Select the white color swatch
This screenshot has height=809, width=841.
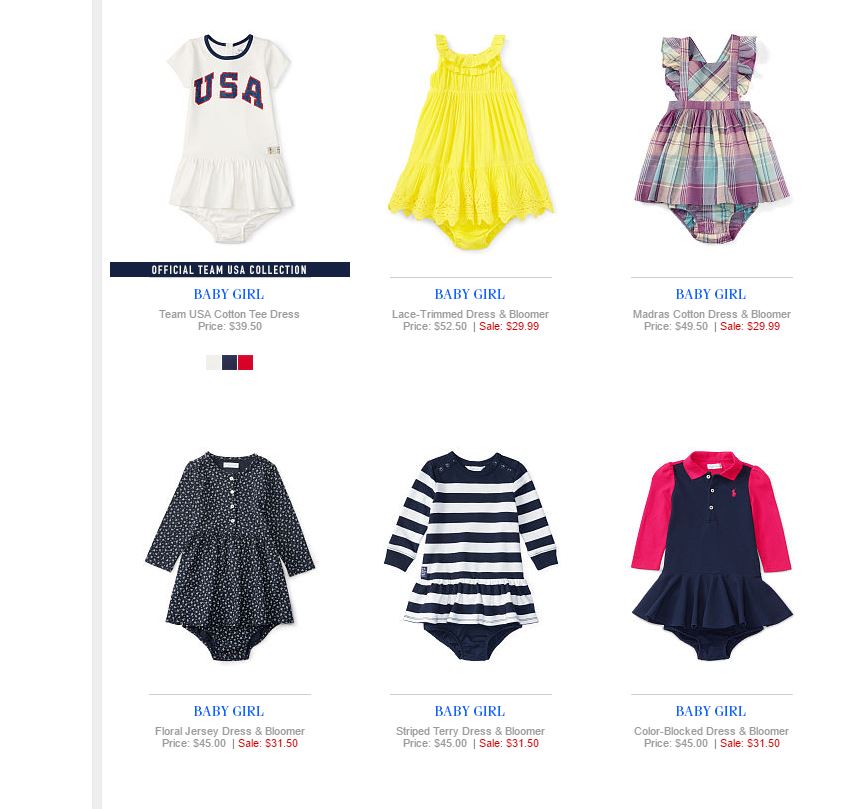pos(213,363)
